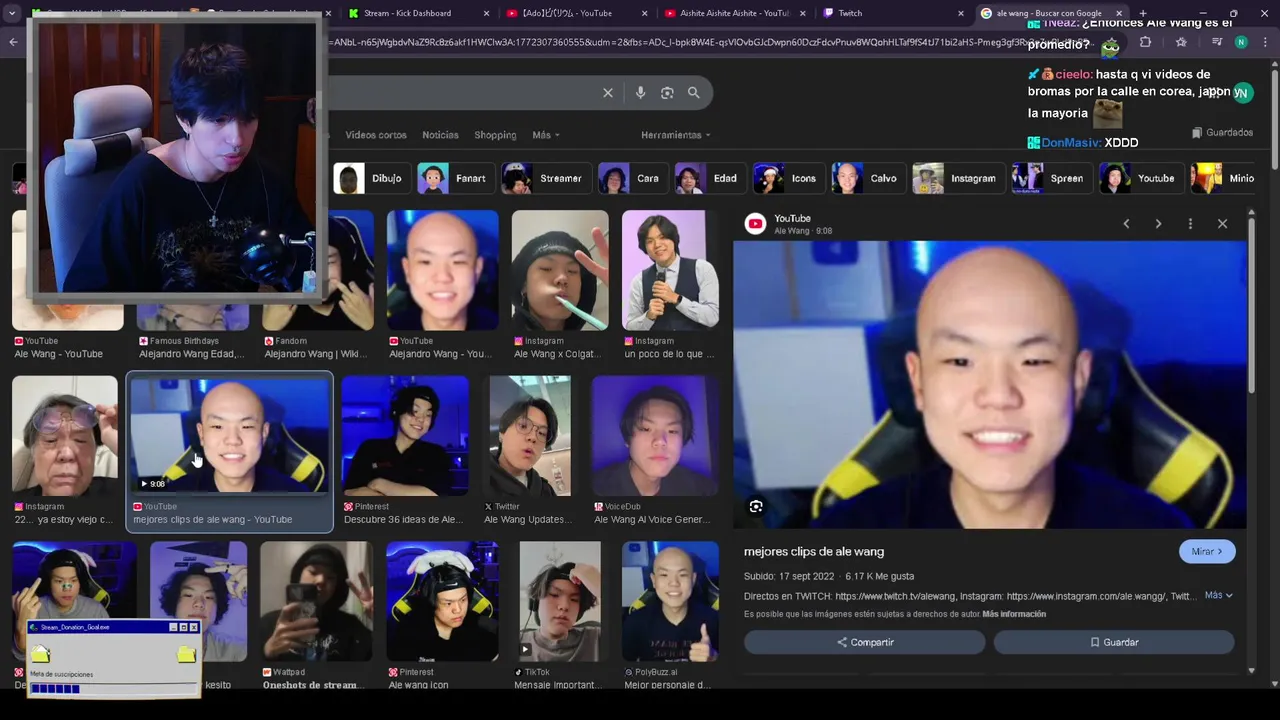This screenshot has height=720, width=1280.
Task: Select the Spreen suggestion chip
Action: pos(1050,178)
